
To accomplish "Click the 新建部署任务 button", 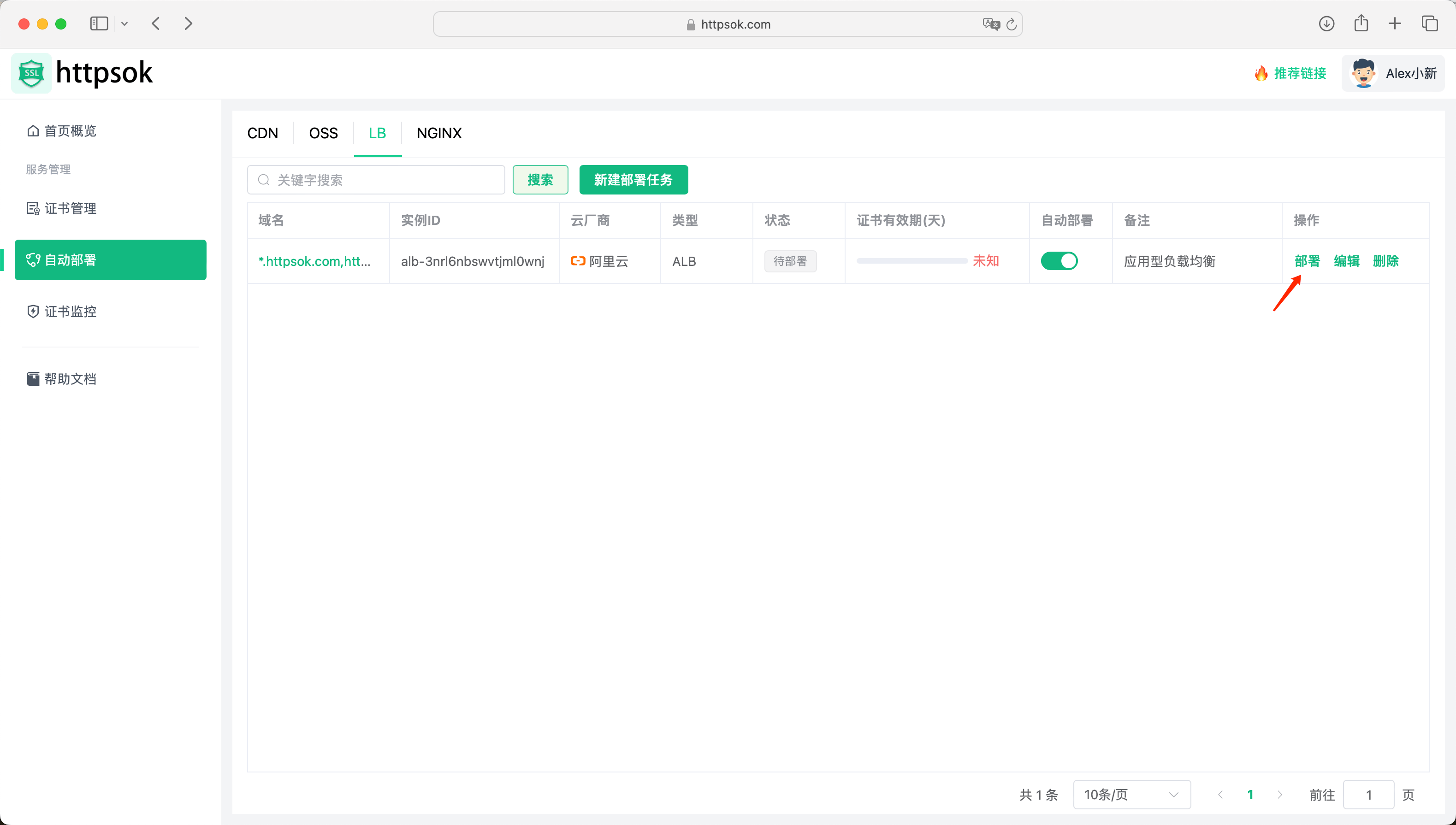I will [x=633, y=180].
